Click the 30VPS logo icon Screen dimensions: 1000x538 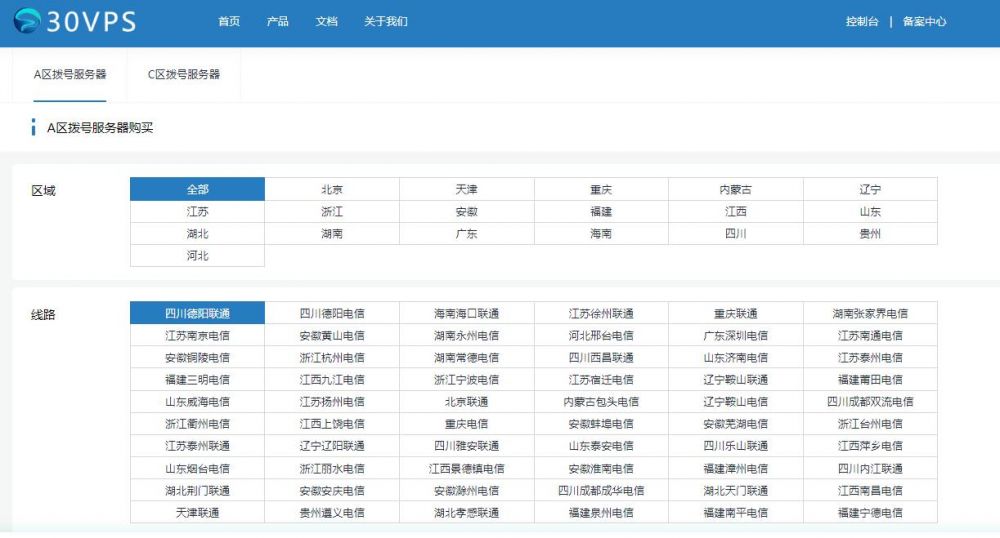27,21
